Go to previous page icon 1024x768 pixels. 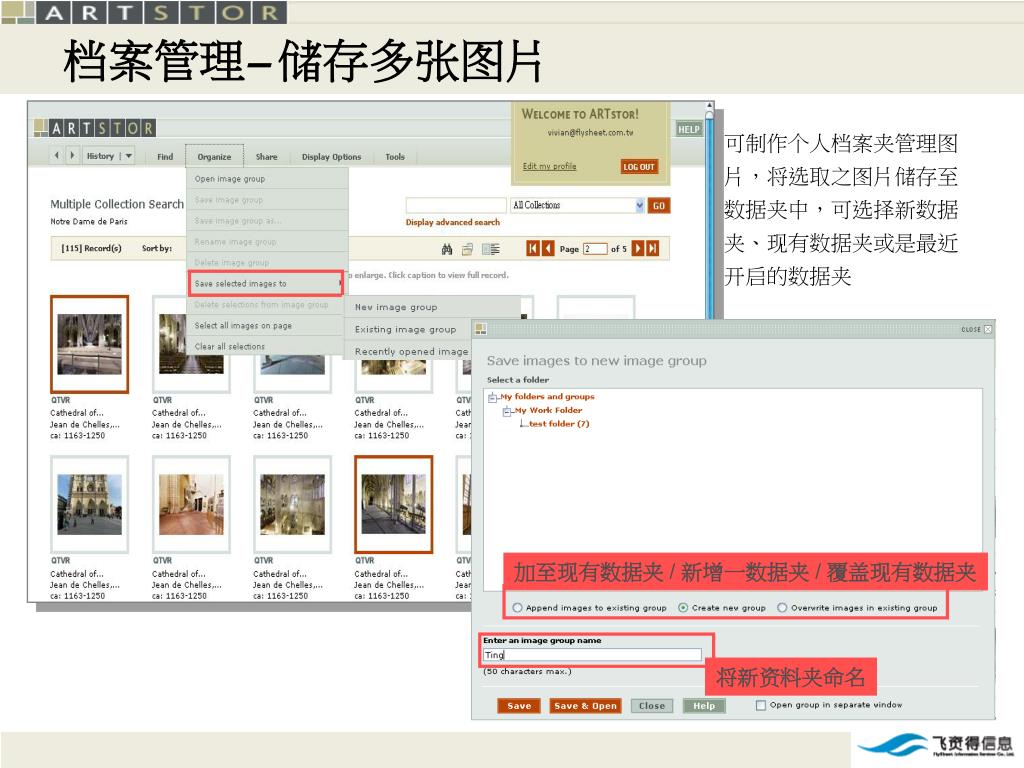[548, 248]
